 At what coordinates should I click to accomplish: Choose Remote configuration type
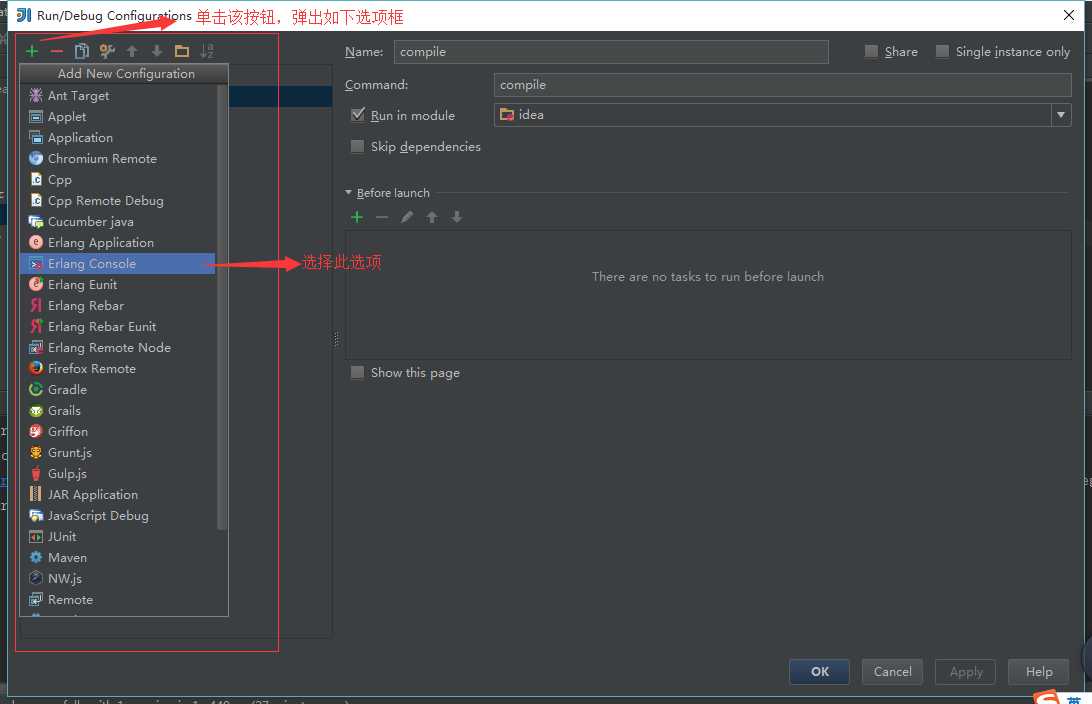coord(118,599)
